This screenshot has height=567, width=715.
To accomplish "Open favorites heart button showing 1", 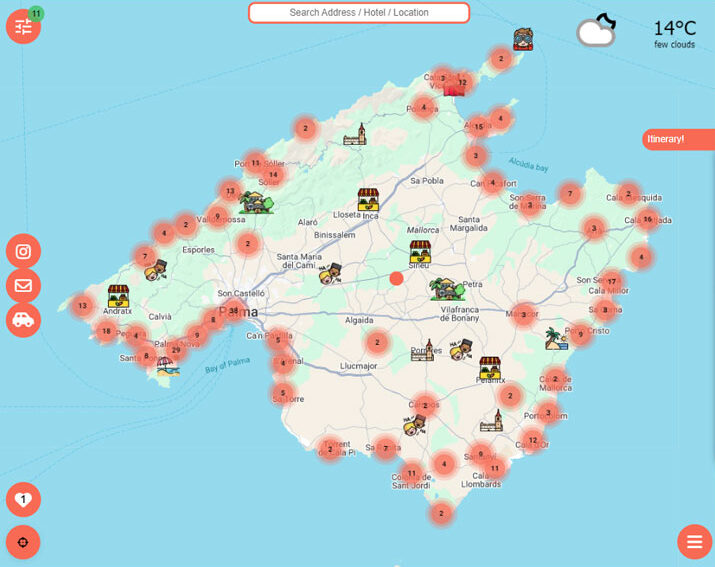I will (x=23, y=499).
